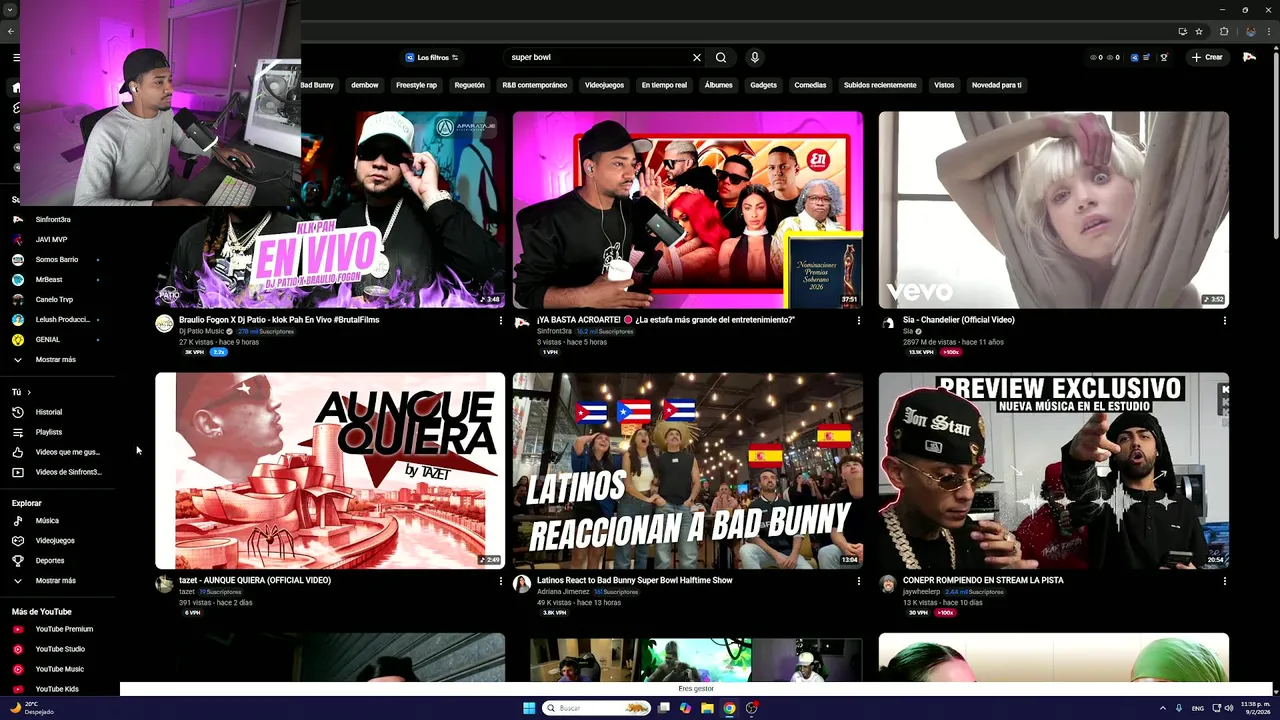The width and height of the screenshot is (1280, 720).
Task: Click the super bowl search field
Action: (x=596, y=57)
